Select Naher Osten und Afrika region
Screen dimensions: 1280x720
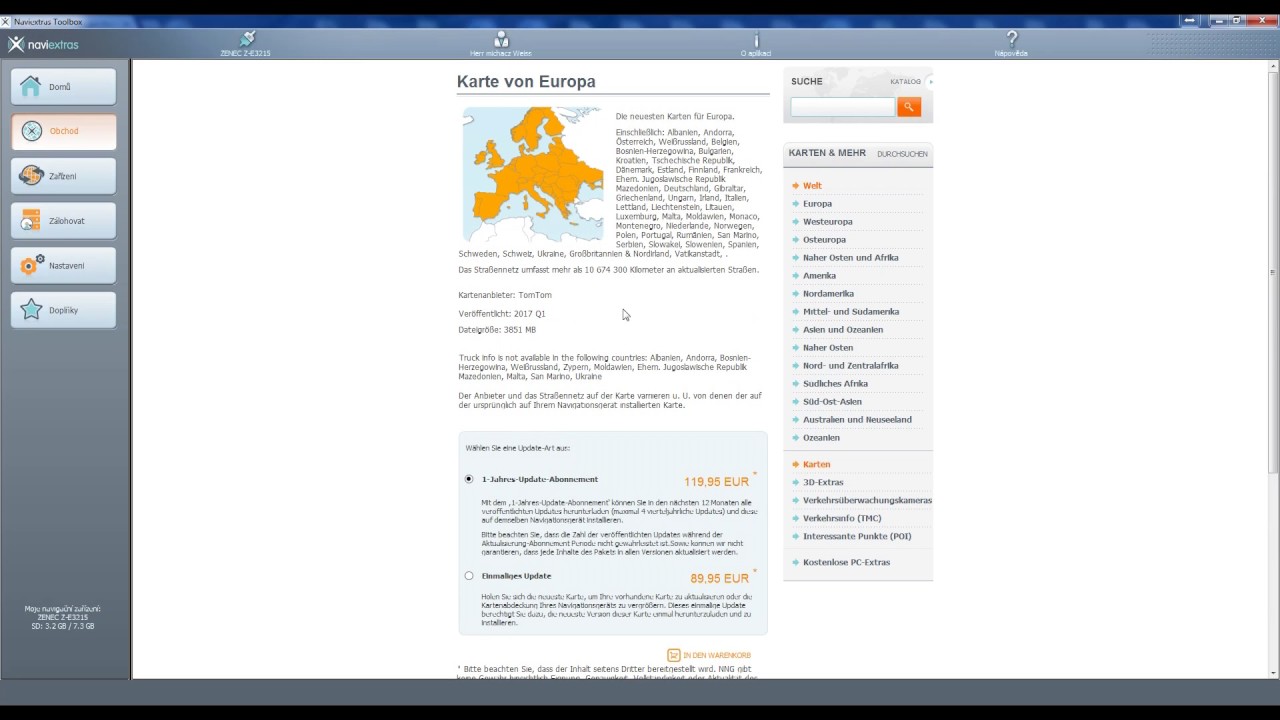pos(850,258)
